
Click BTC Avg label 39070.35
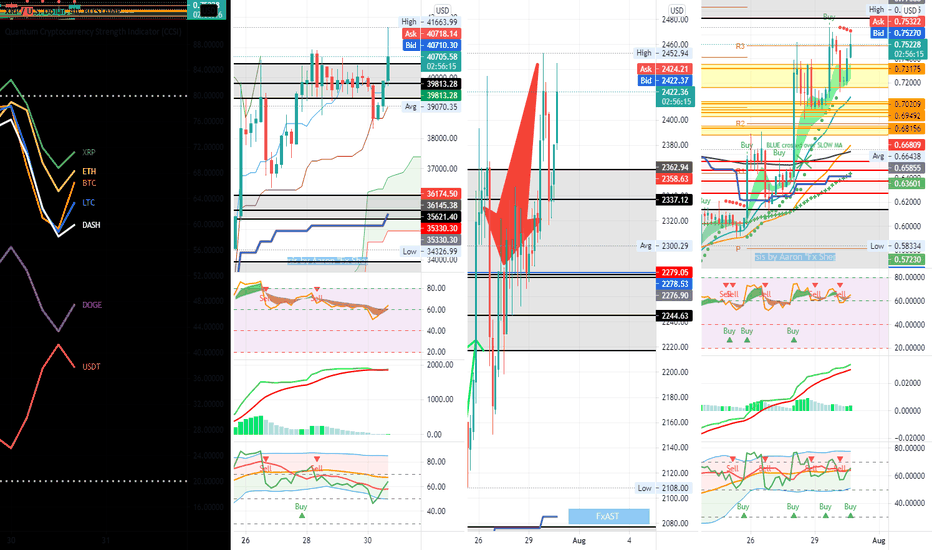tap(432, 107)
